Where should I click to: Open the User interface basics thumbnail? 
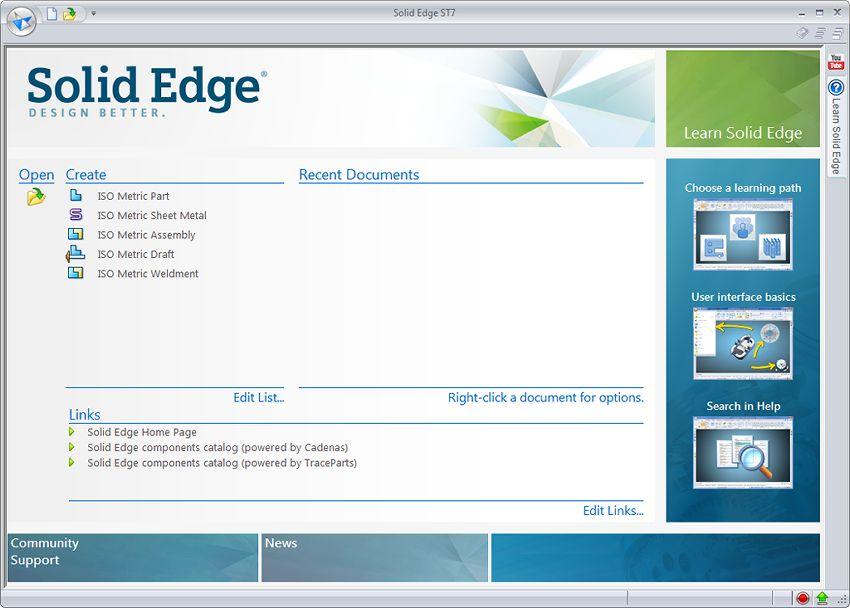pos(743,344)
